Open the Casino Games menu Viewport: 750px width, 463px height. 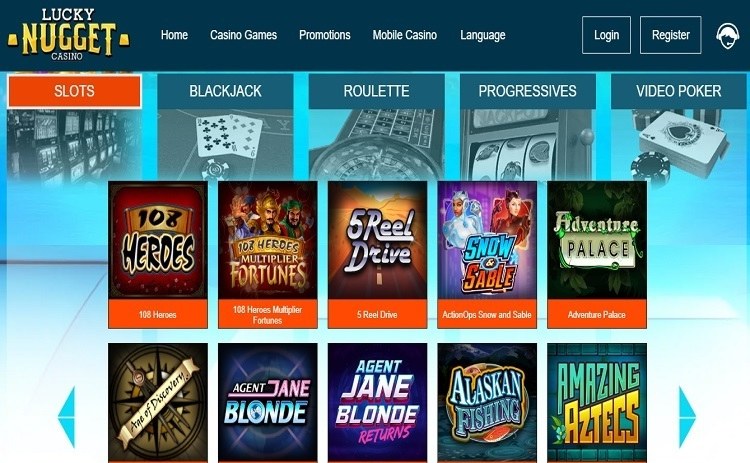[243, 35]
